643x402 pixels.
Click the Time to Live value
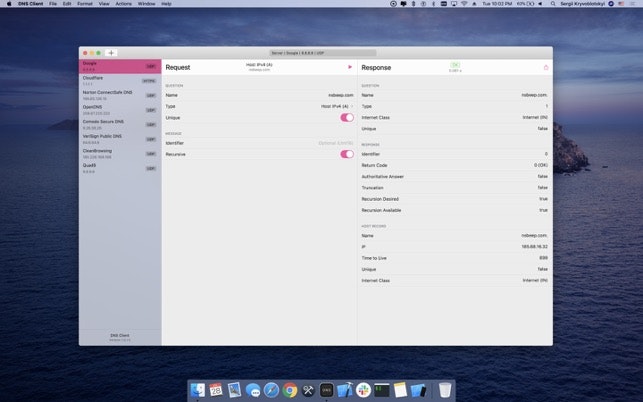click(543, 258)
